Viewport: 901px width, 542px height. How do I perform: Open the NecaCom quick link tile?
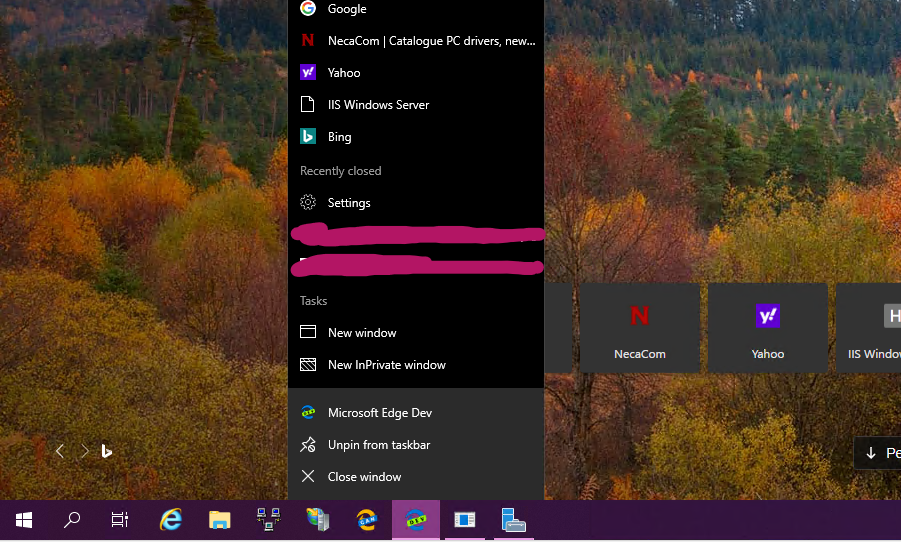coord(640,328)
